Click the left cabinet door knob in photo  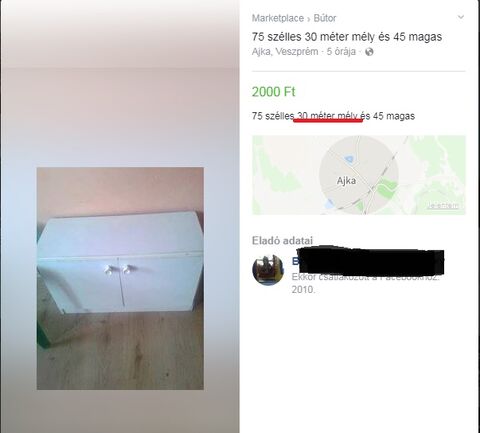[109, 269]
